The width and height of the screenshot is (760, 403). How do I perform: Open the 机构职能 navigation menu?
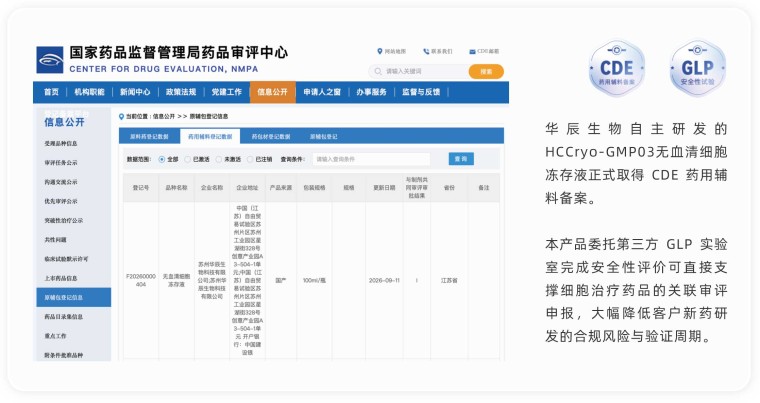coord(89,92)
